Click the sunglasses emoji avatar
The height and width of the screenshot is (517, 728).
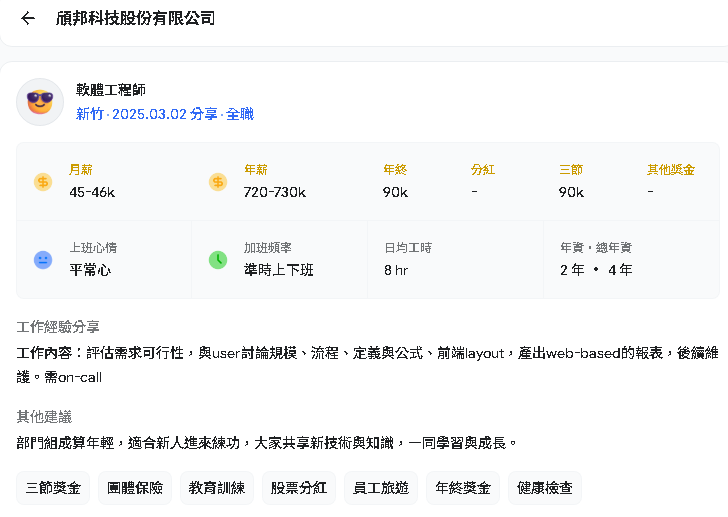(40, 102)
